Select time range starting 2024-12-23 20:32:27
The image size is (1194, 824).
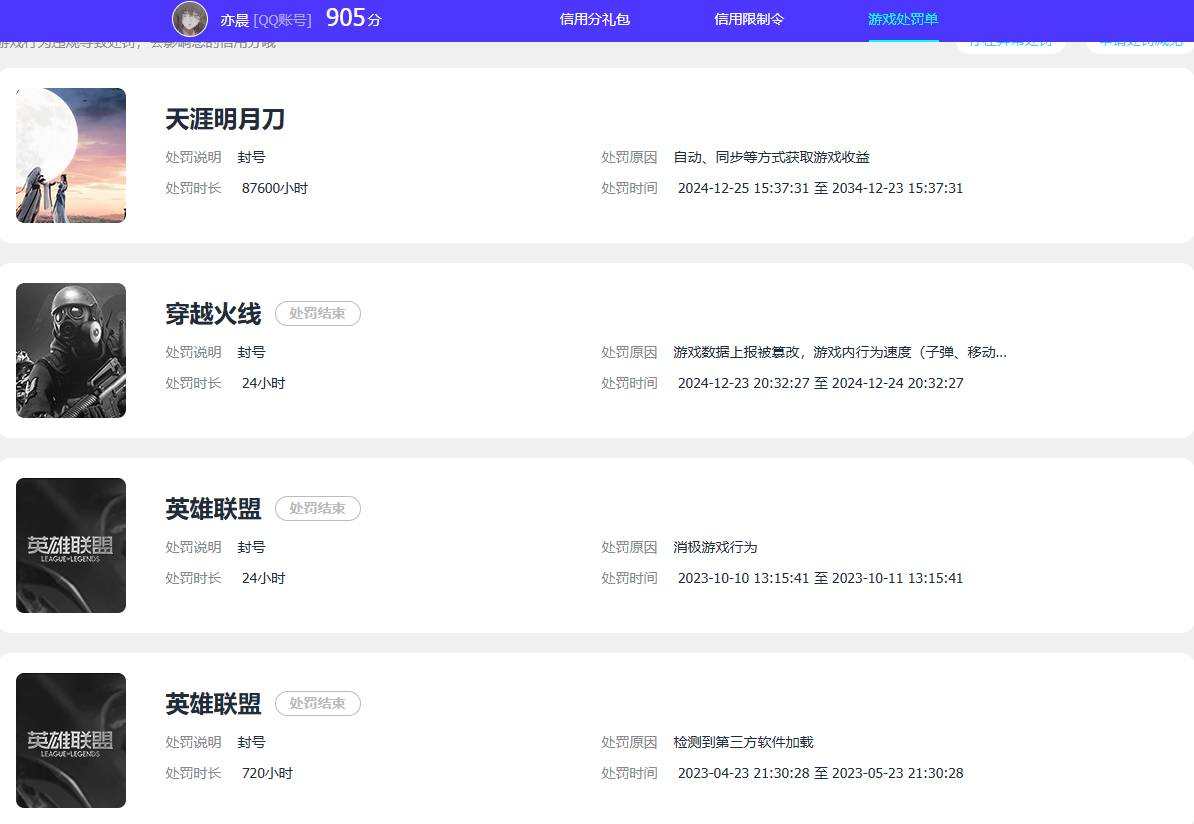click(x=820, y=383)
